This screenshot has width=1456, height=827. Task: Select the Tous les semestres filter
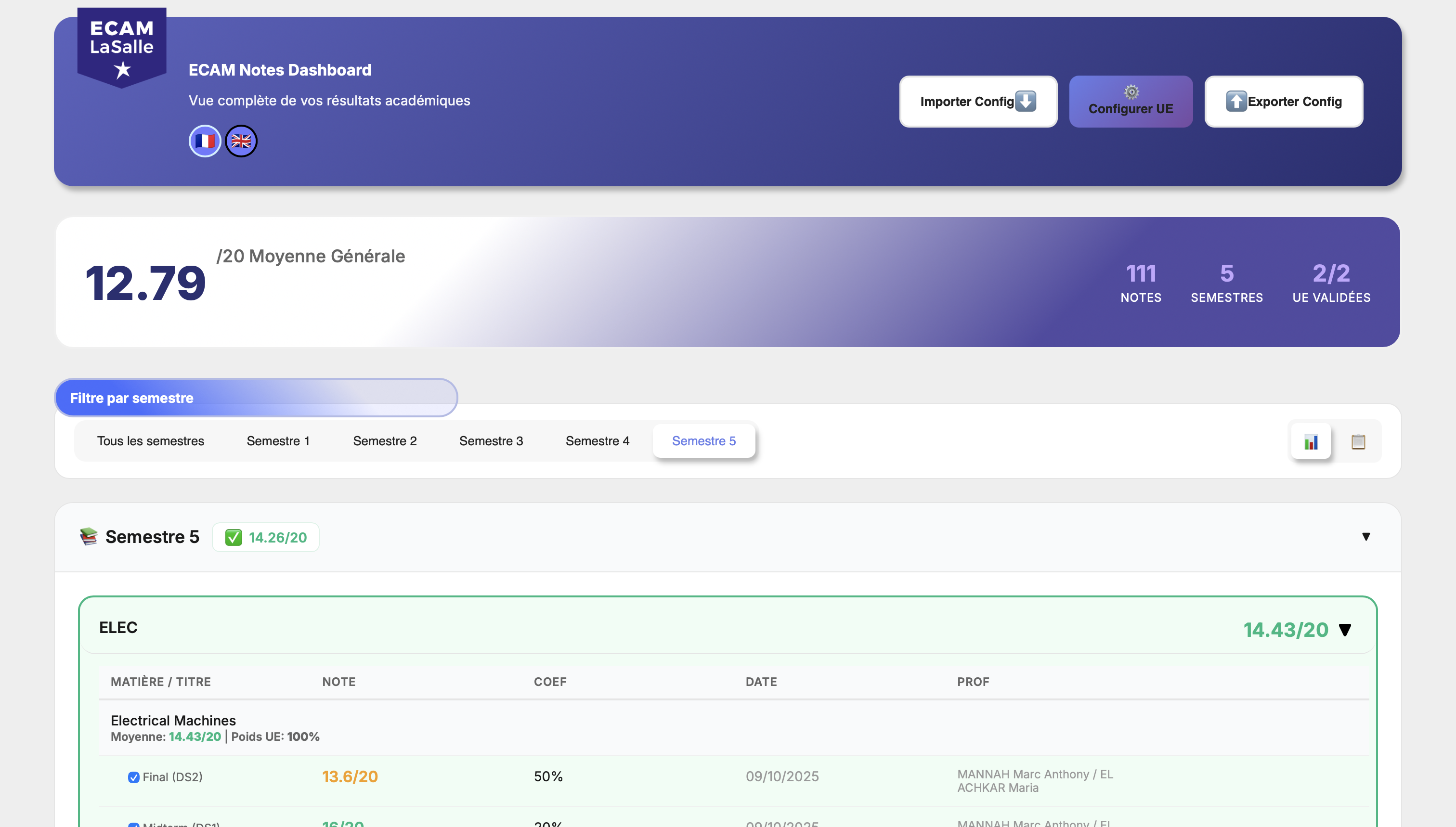point(150,441)
